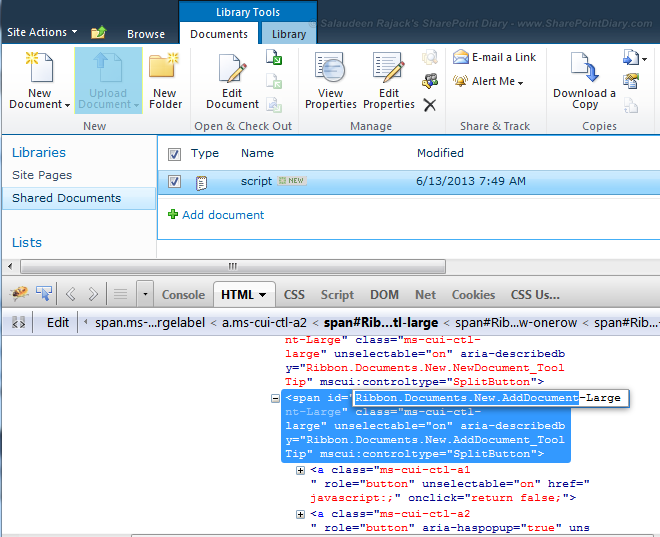Click the E-mail a Link envelope icon
This screenshot has width=660, height=537.
pyautogui.click(x=461, y=57)
